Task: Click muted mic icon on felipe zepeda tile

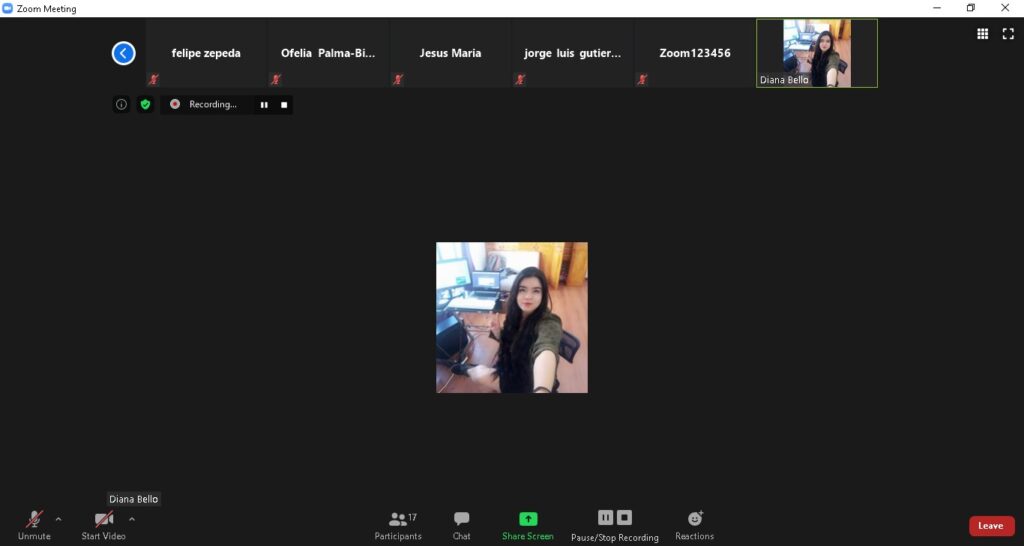Action: click(x=153, y=80)
